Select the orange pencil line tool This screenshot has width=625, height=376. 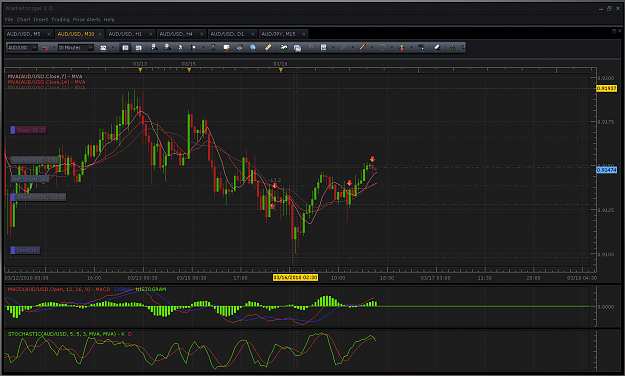tap(363, 47)
